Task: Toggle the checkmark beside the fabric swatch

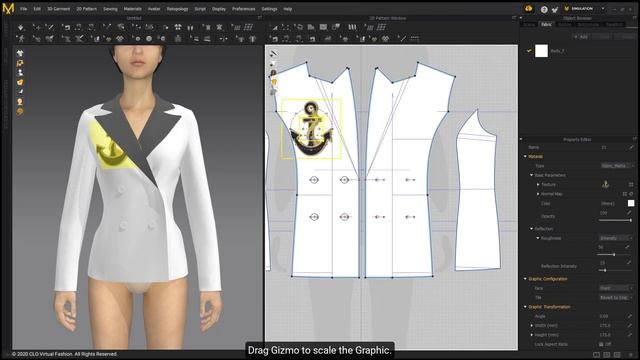Action: 529,51
